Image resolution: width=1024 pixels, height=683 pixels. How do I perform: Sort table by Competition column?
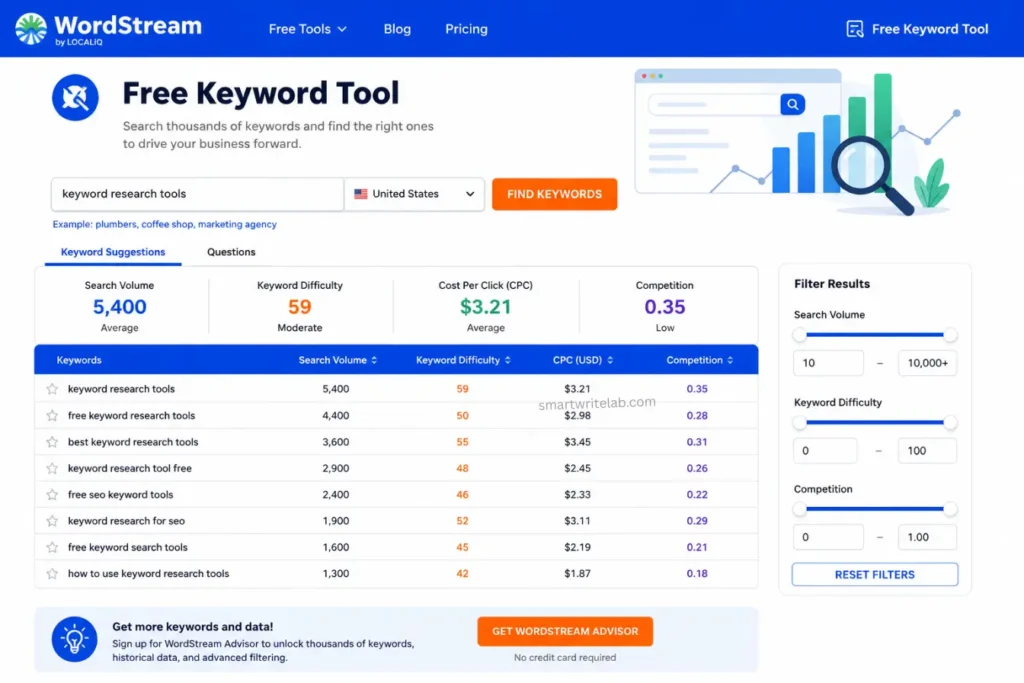tap(699, 360)
